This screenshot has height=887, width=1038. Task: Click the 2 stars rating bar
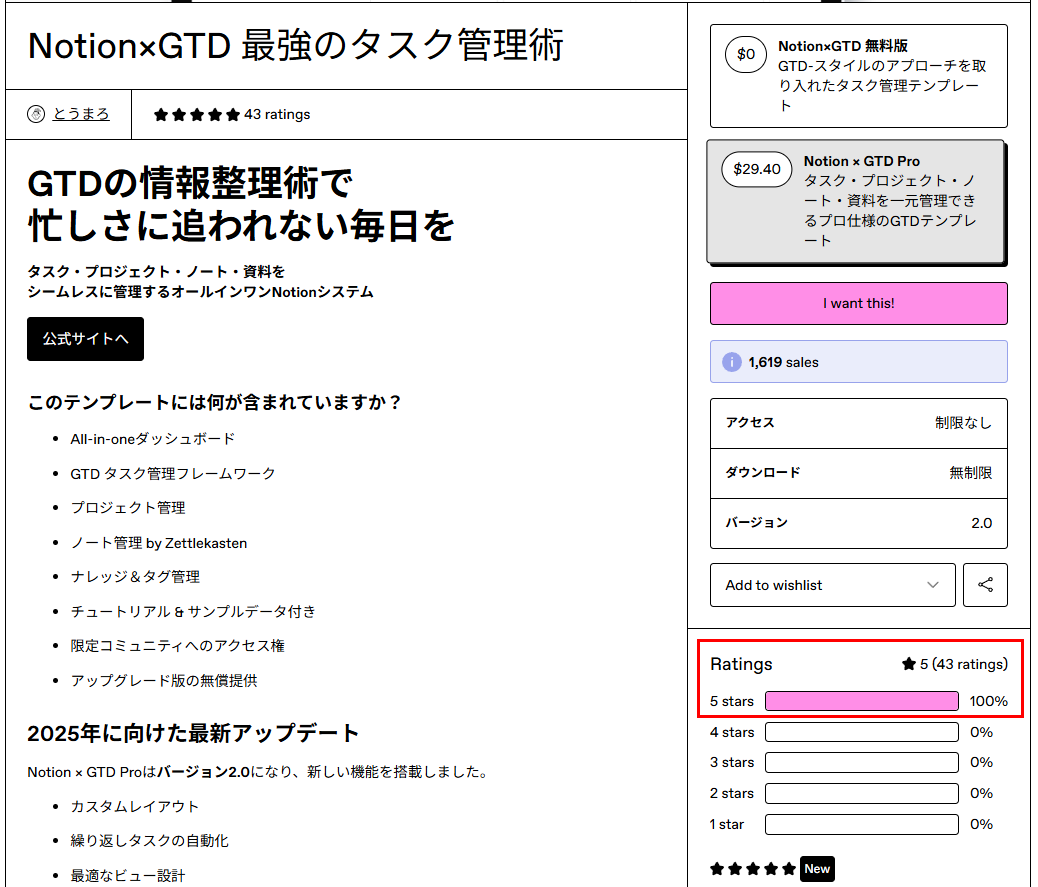[x=862, y=793]
